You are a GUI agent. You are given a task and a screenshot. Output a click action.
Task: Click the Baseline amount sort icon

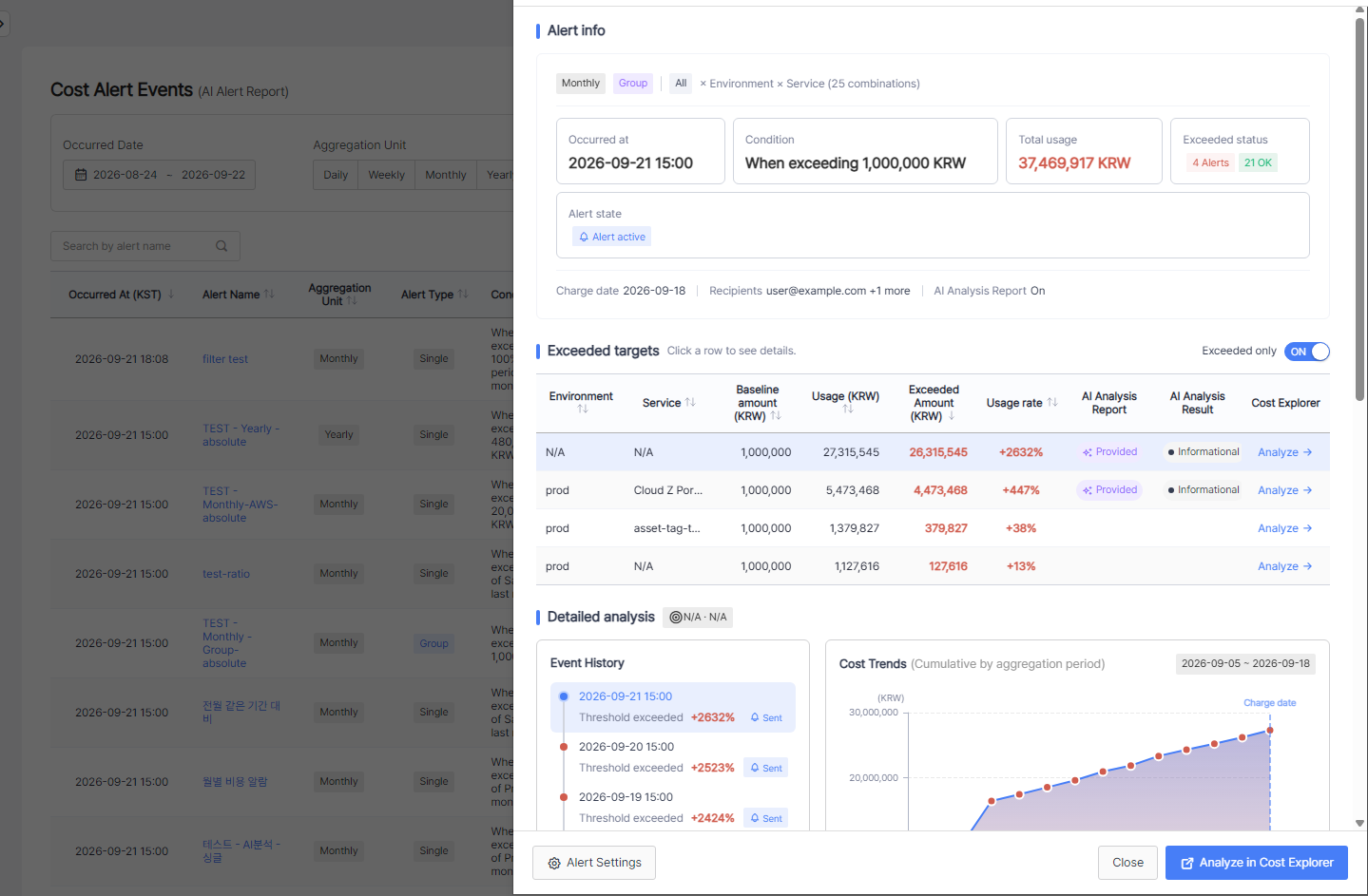pos(776,416)
